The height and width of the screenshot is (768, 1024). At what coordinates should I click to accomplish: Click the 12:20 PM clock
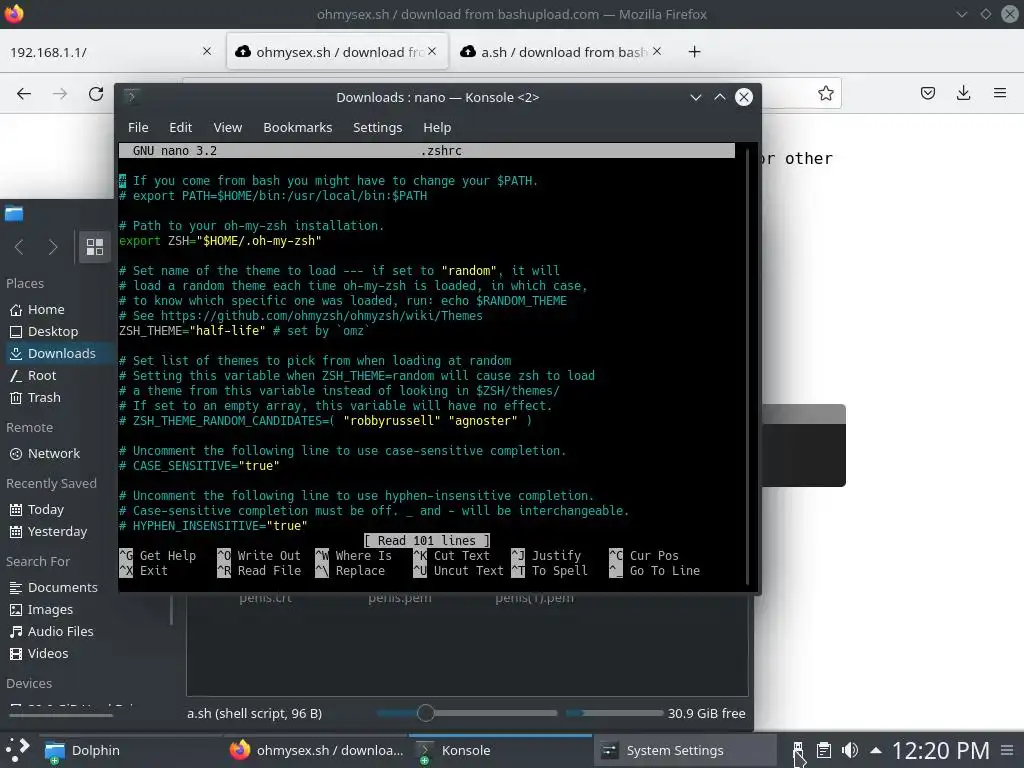click(x=940, y=750)
